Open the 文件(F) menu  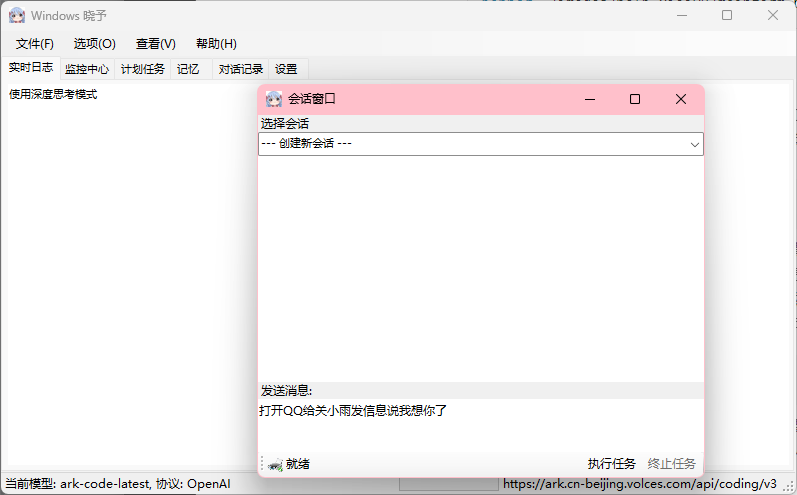(35, 44)
